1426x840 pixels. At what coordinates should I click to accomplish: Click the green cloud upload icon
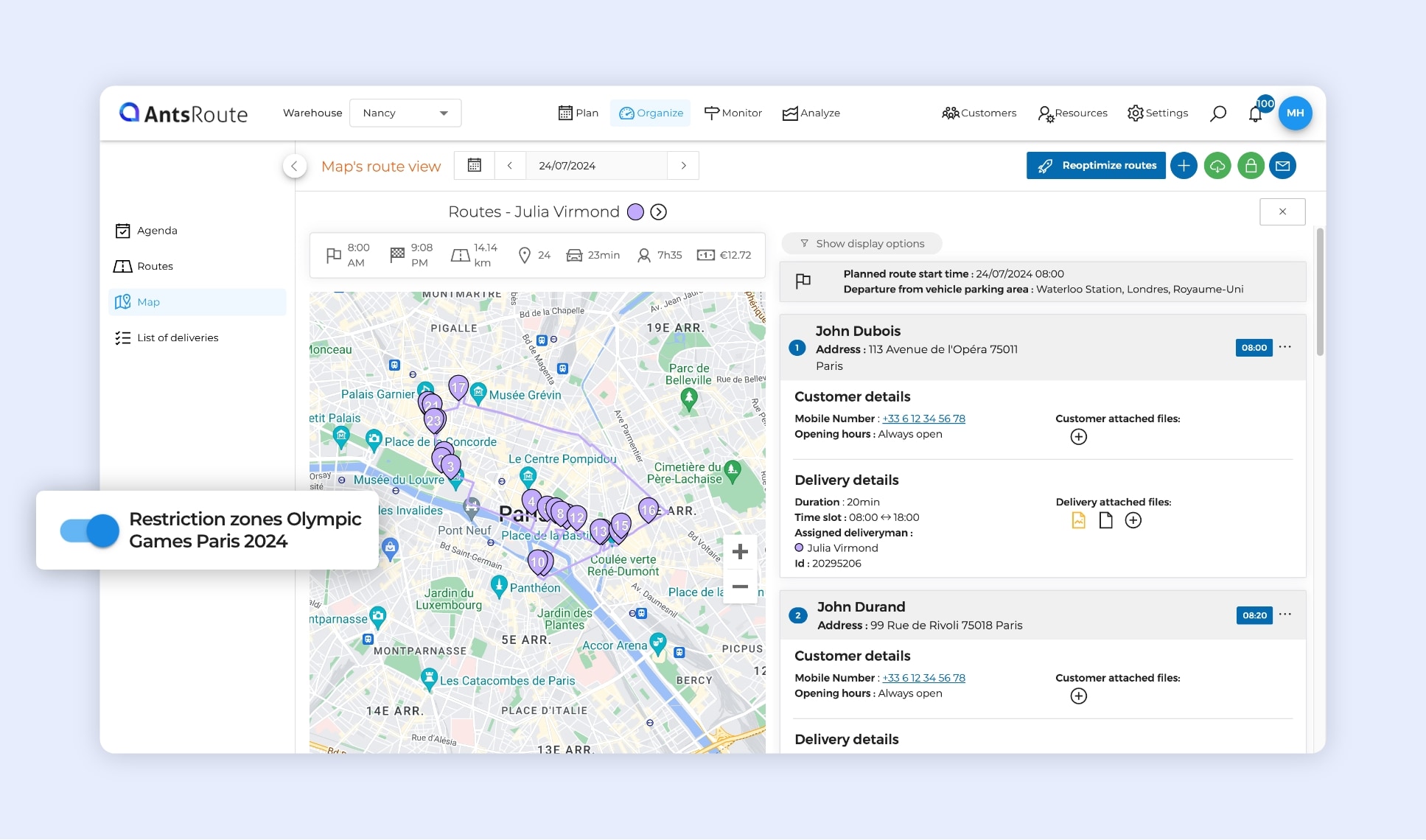[1217, 166]
